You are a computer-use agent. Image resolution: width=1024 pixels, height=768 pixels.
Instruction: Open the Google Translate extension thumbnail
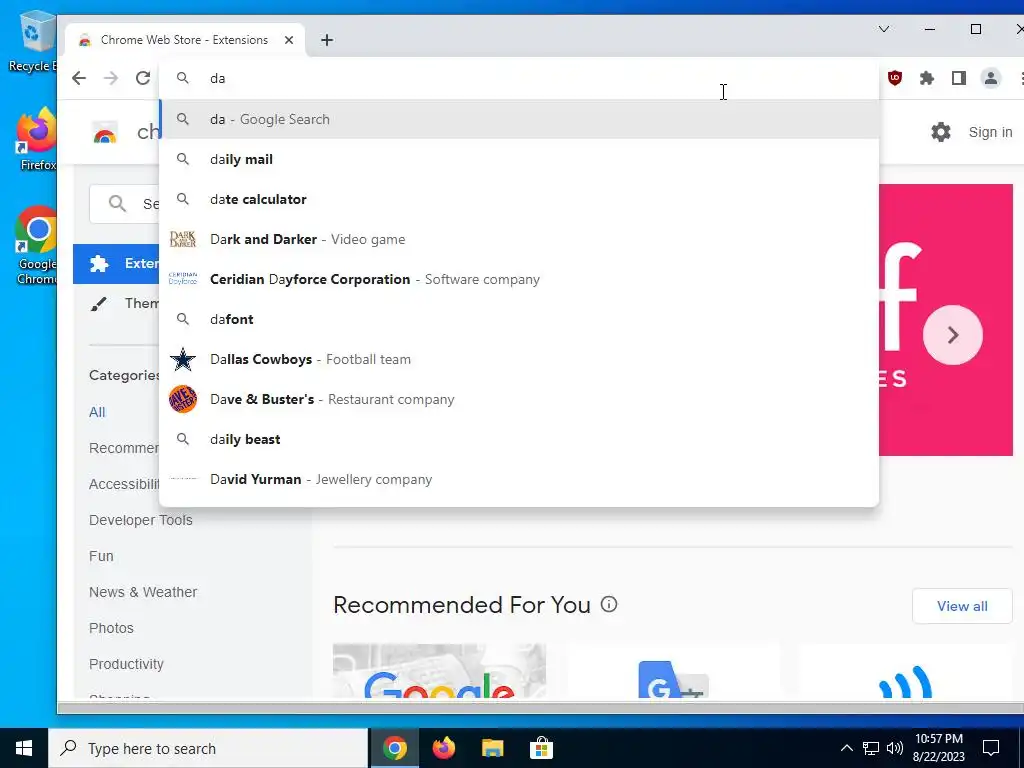(x=673, y=671)
